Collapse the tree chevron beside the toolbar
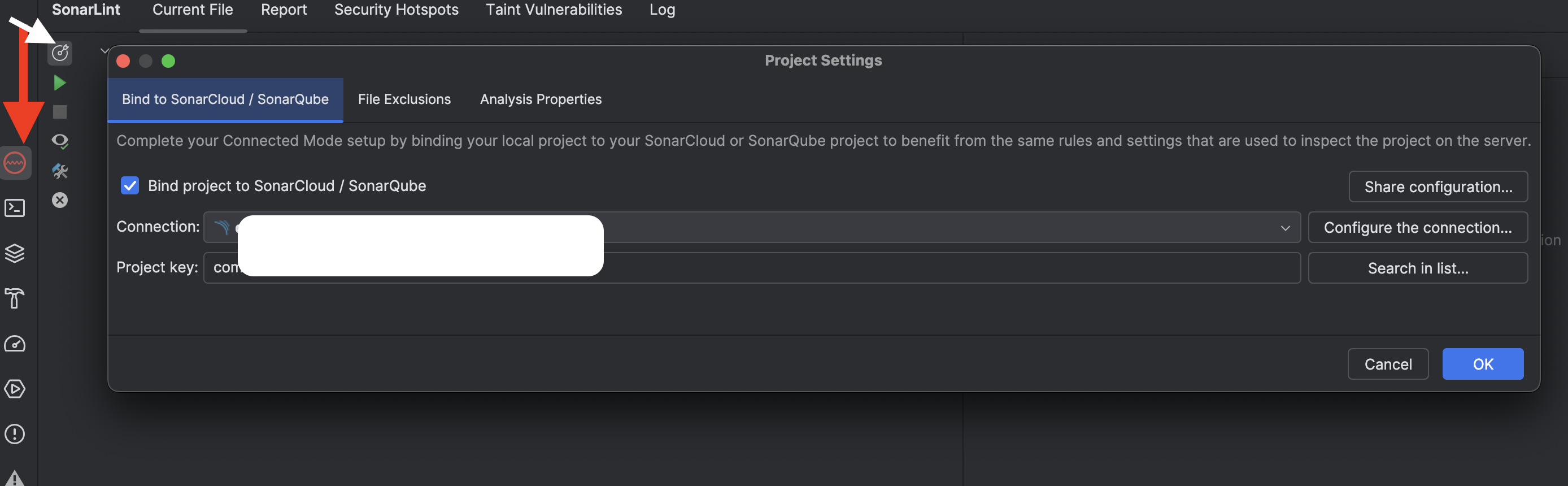1568x486 pixels. [x=104, y=51]
